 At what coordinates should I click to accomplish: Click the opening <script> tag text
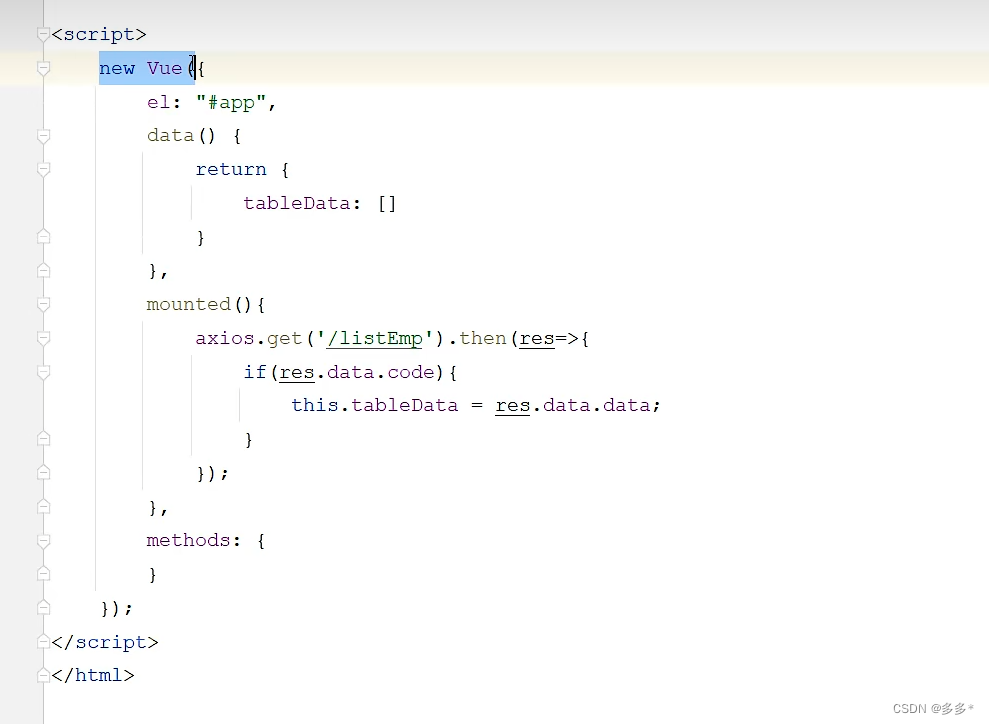pos(99,34)
